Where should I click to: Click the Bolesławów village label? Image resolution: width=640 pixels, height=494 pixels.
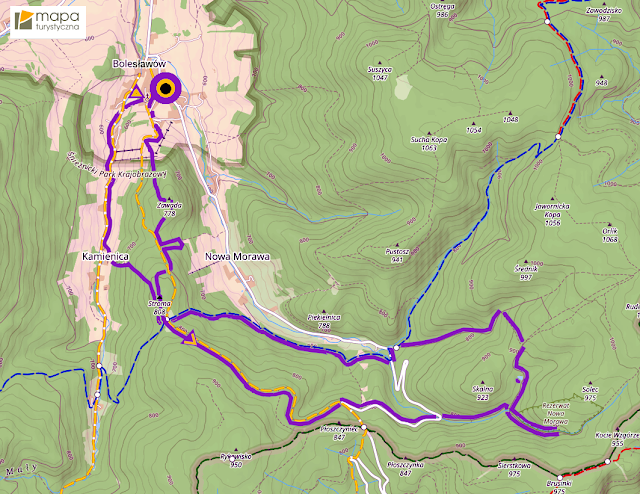coord(139,64)
